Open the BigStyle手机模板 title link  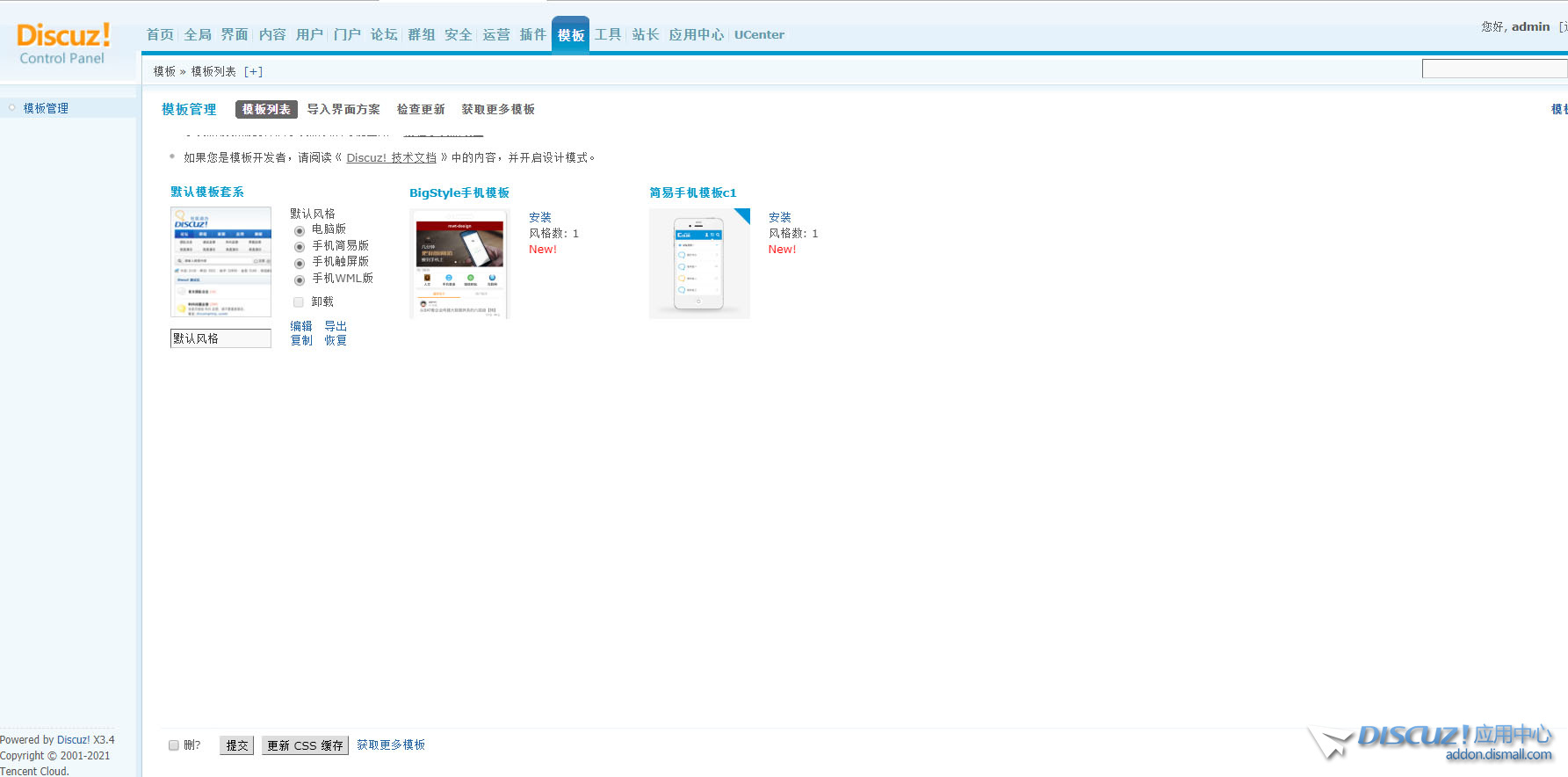click(x=459, y=192)
